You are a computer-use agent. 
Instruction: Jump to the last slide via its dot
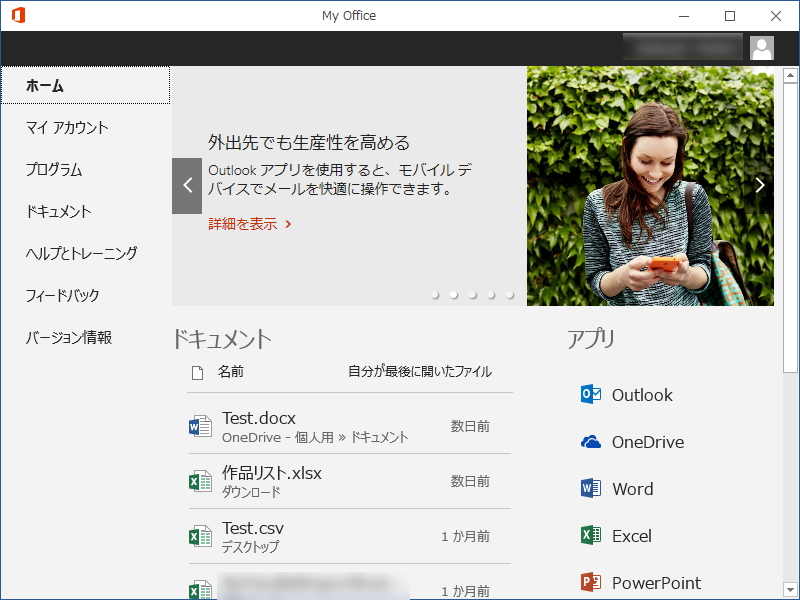[x=510, y=295]
